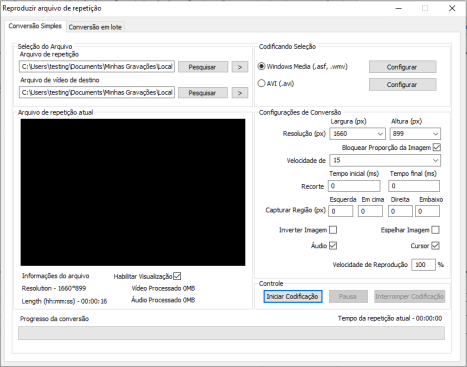Toggle Habilitar Visualização checkbox

click(177, 276)
